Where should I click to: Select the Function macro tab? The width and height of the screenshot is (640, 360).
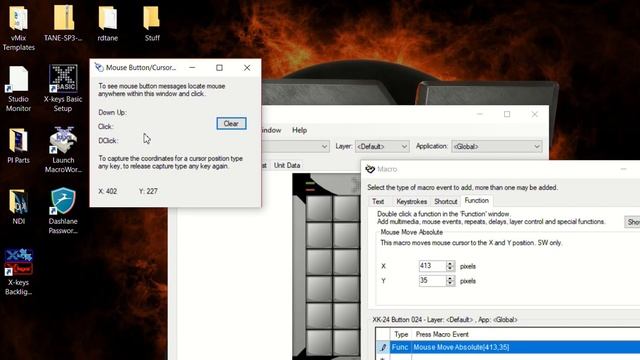click(476, 200)
